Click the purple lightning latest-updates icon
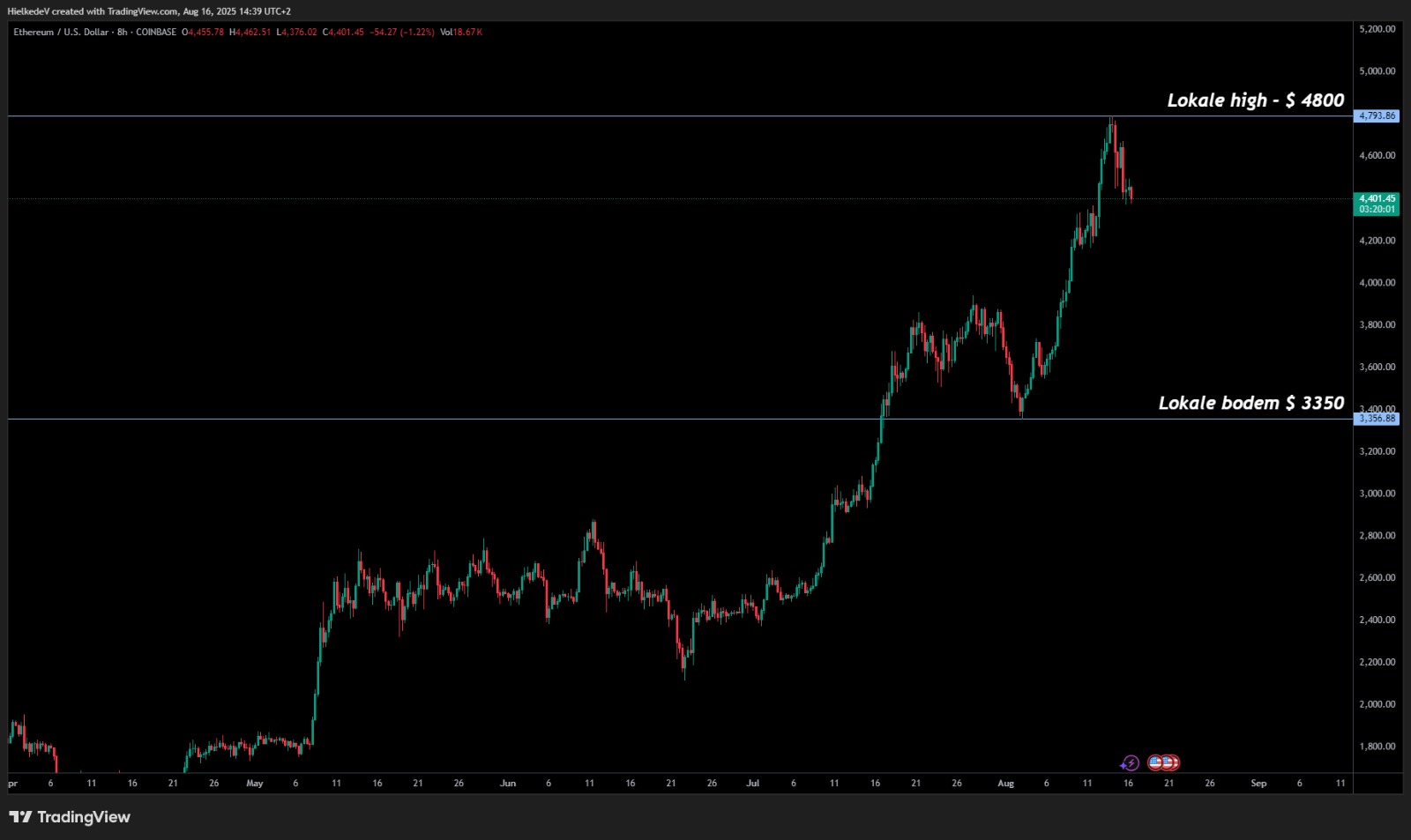Screen dimensions: 1411x840 click(x=1131, y=763)
